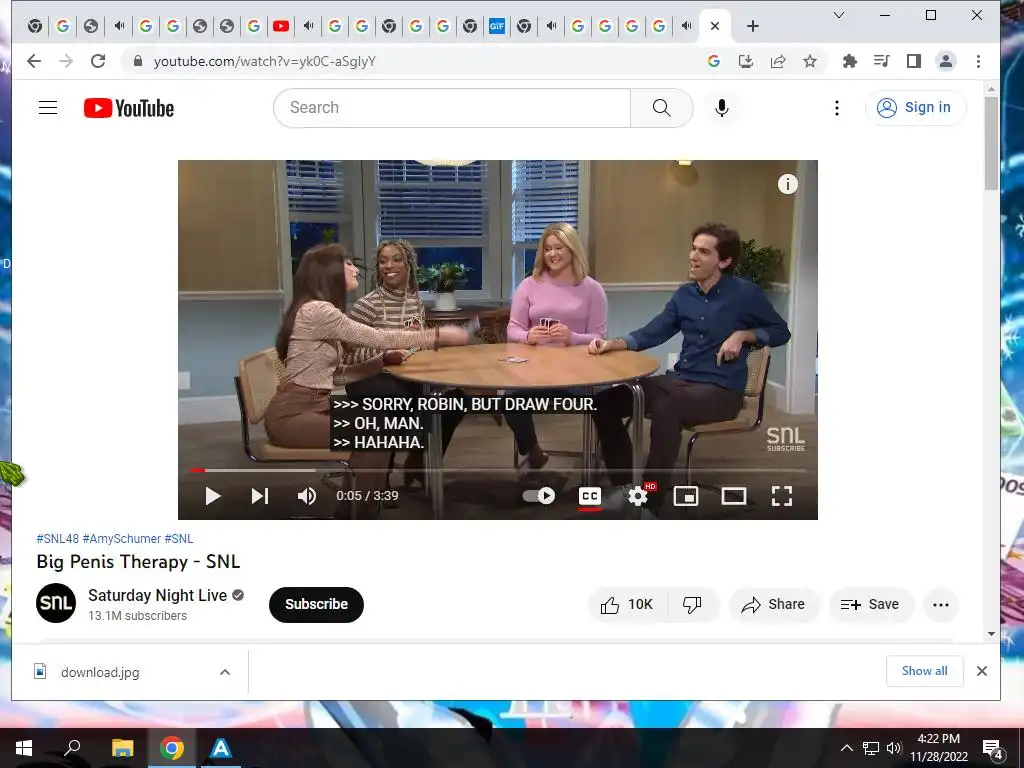Open Windows taskbar search

72,748
